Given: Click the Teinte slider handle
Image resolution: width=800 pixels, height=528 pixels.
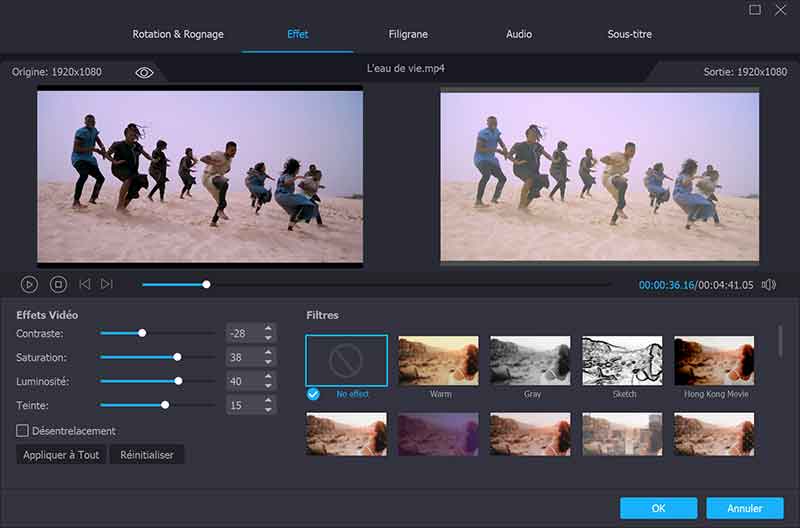Looking at the screenshot, I should [x=165, y=405].
